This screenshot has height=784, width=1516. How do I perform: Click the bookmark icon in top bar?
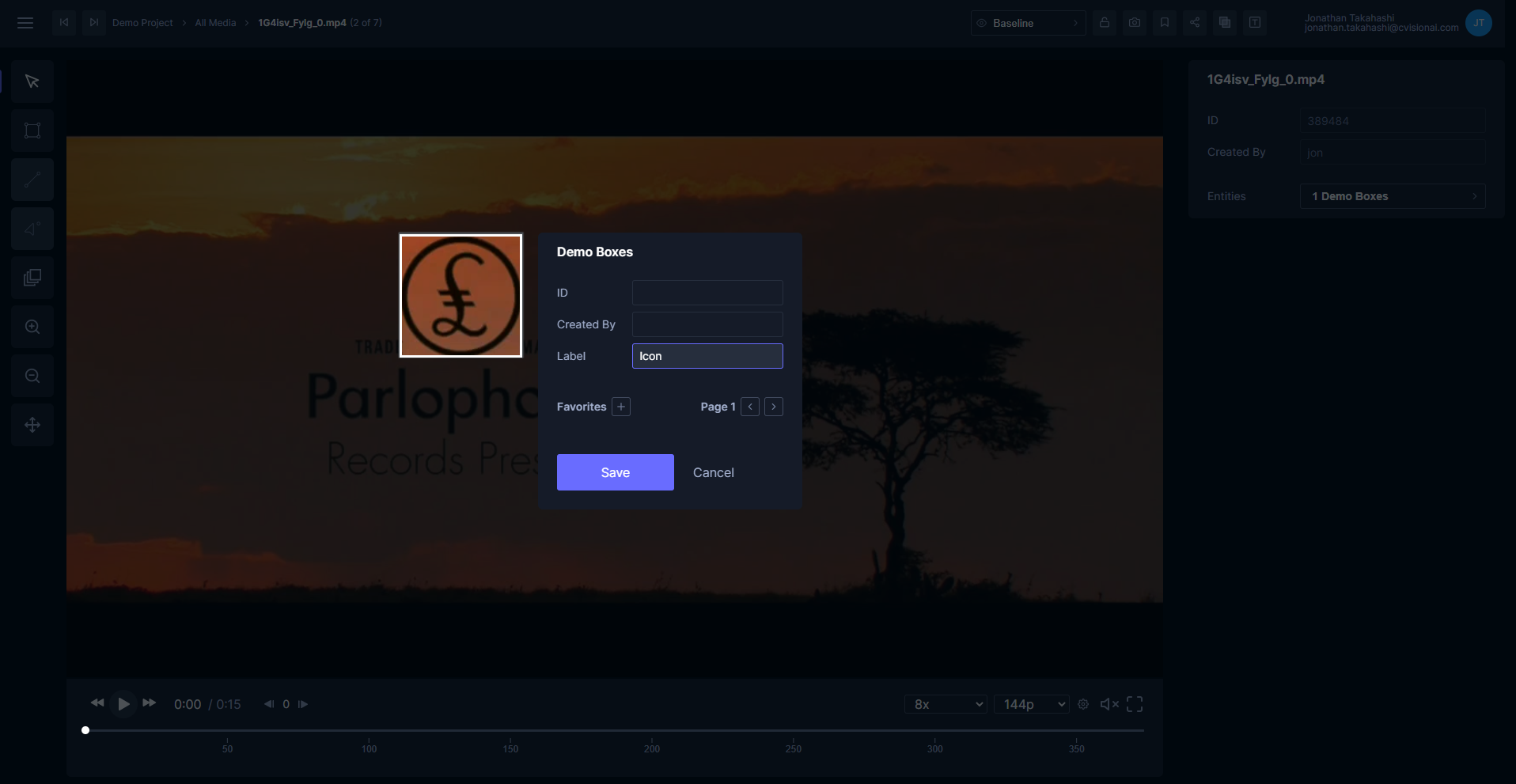pyautogui.click(x=1165, y=23)
